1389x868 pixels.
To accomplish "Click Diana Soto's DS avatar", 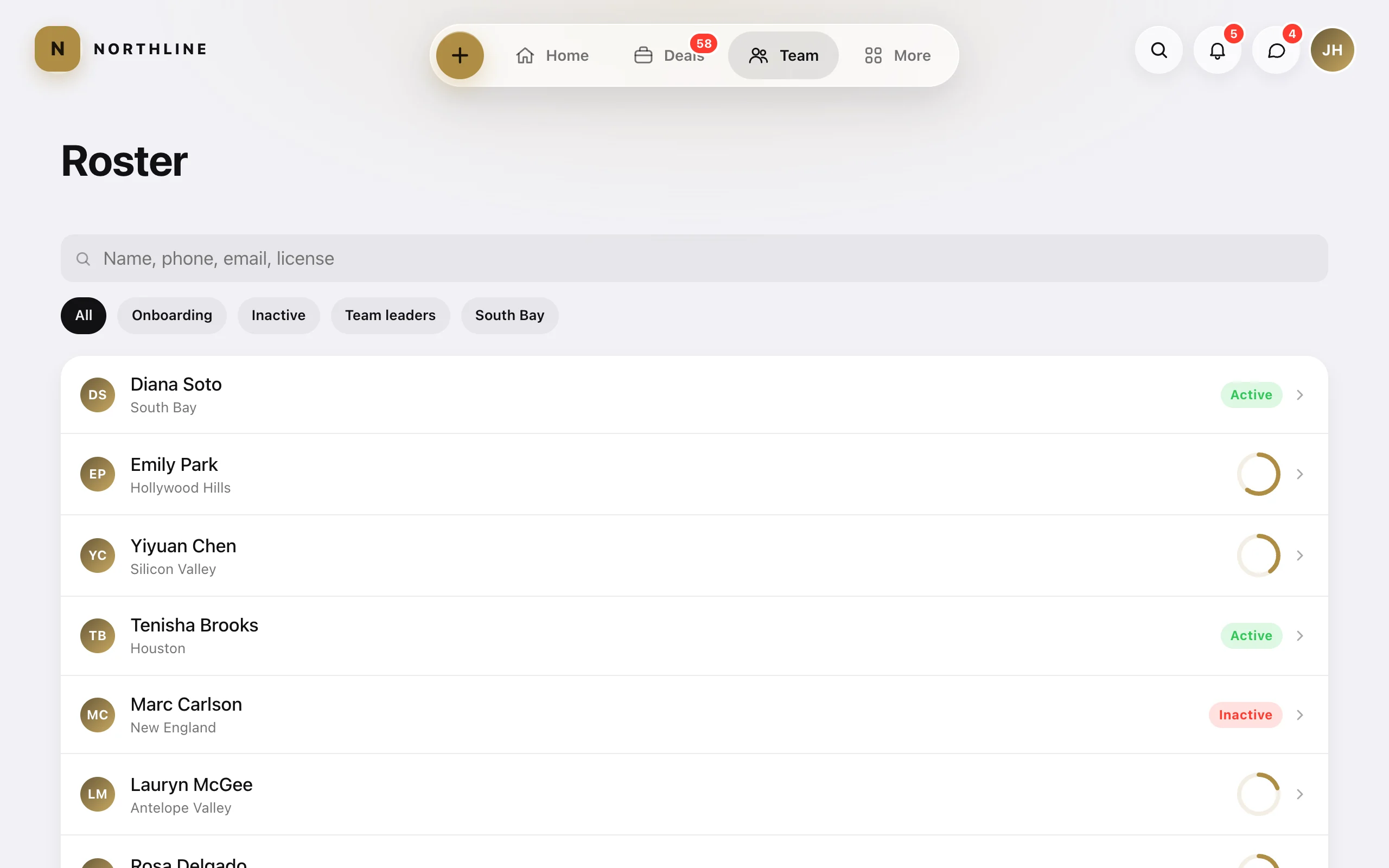I will (x=98, y=395).
